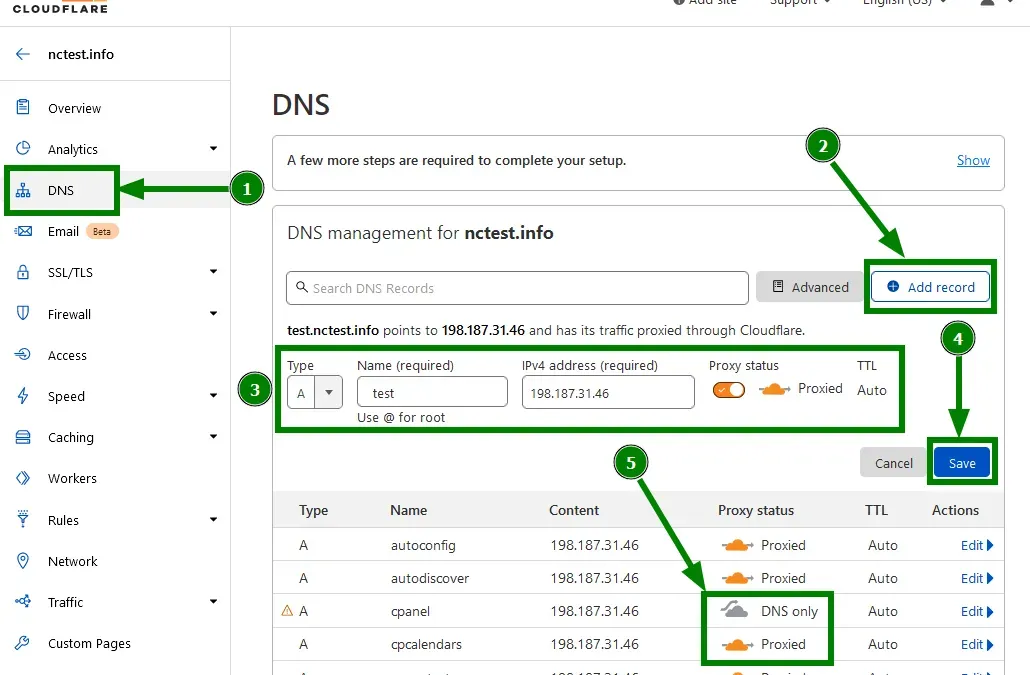Select DNS in the sidebar
1030x675 pixels.
[x=61, y=190]
